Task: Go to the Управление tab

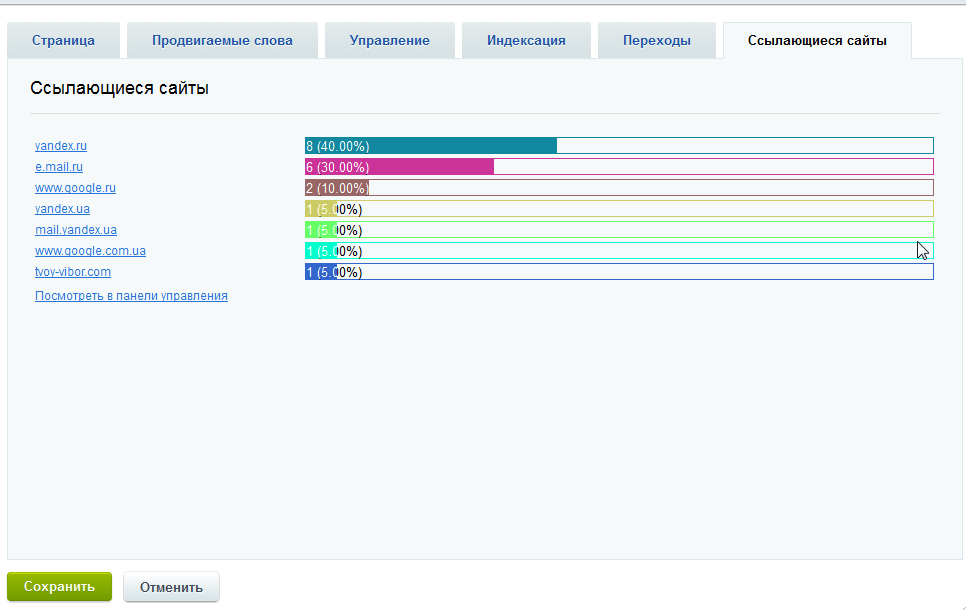Action: click(390, 41)
